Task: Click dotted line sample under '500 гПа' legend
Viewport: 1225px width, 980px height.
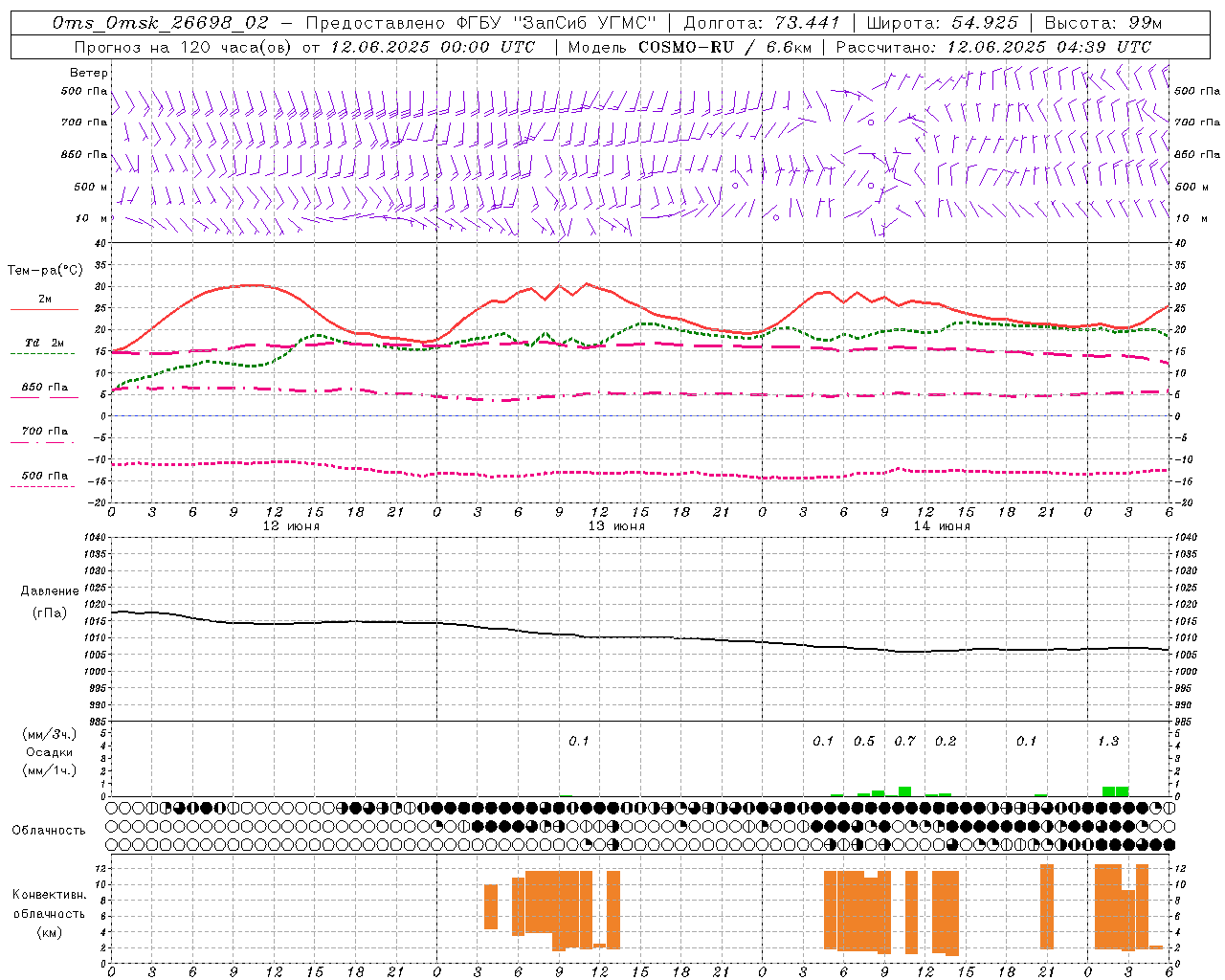Action: coord(42,486)
